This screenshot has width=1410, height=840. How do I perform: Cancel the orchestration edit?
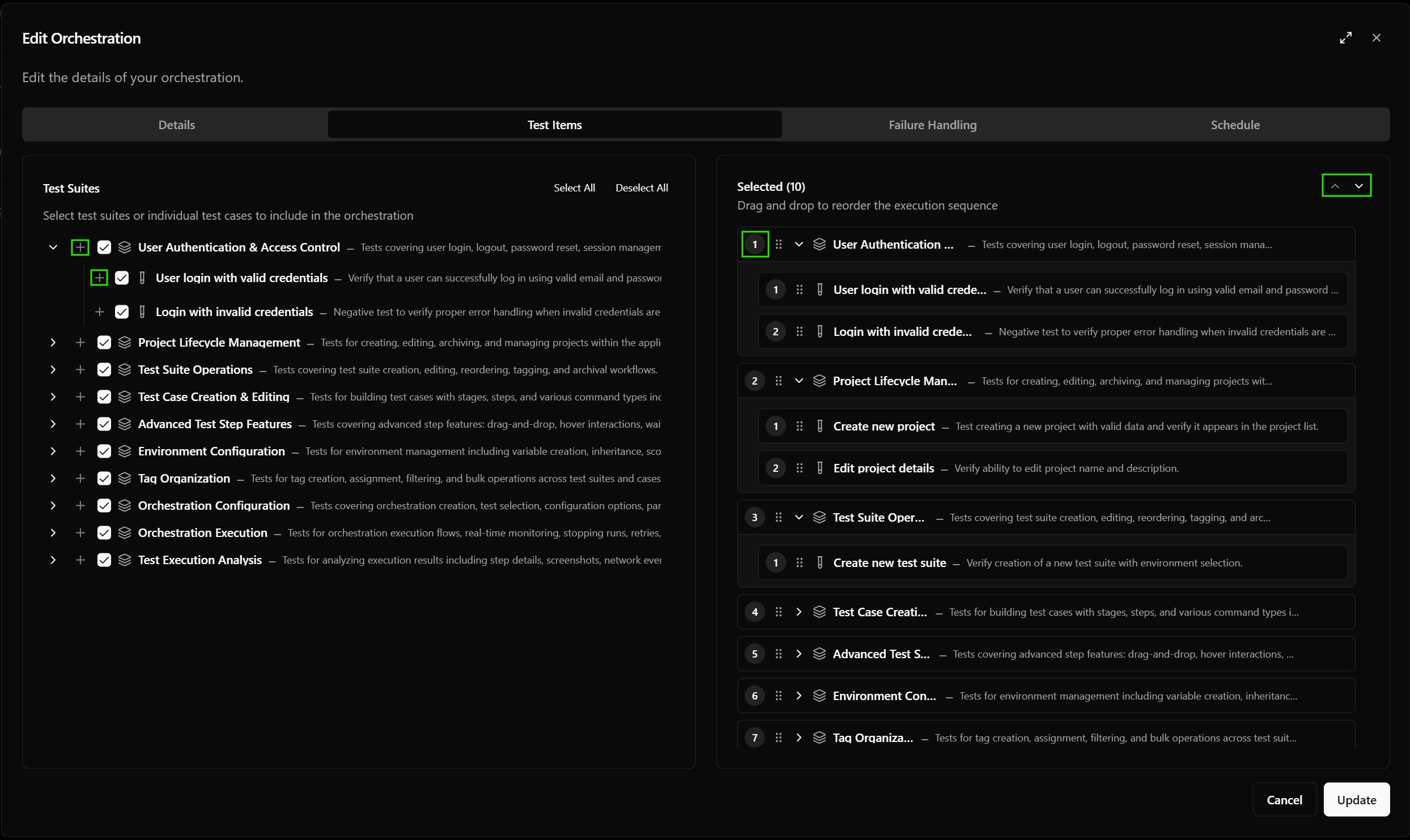(x=1284, y=800)
